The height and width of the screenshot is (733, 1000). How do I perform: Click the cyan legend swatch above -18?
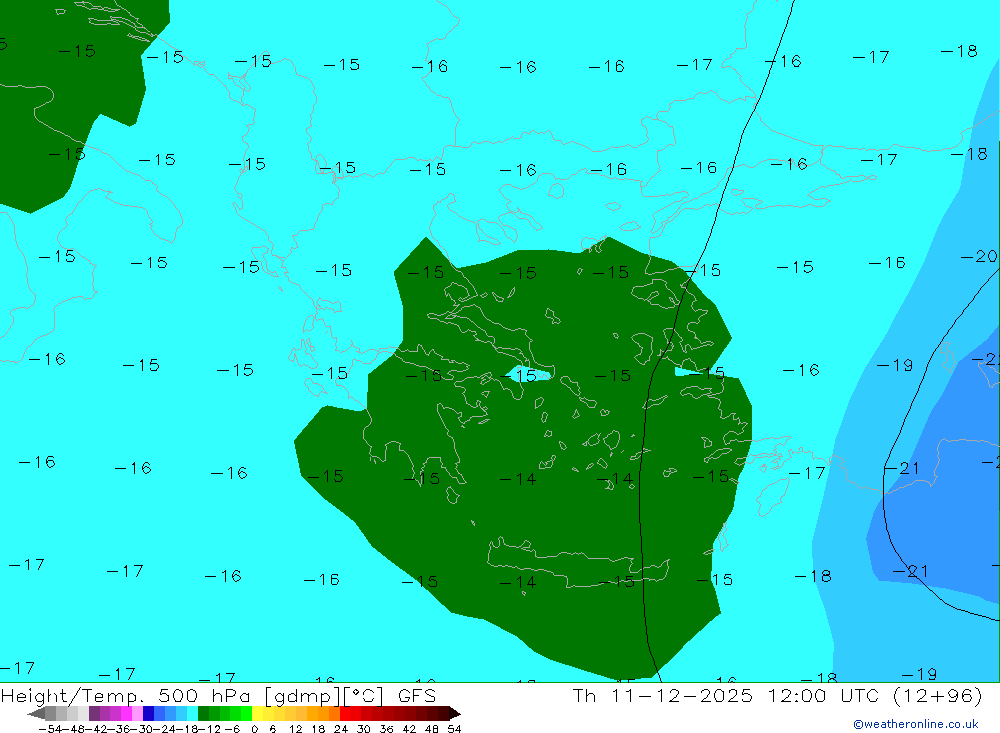coord(192,713)
